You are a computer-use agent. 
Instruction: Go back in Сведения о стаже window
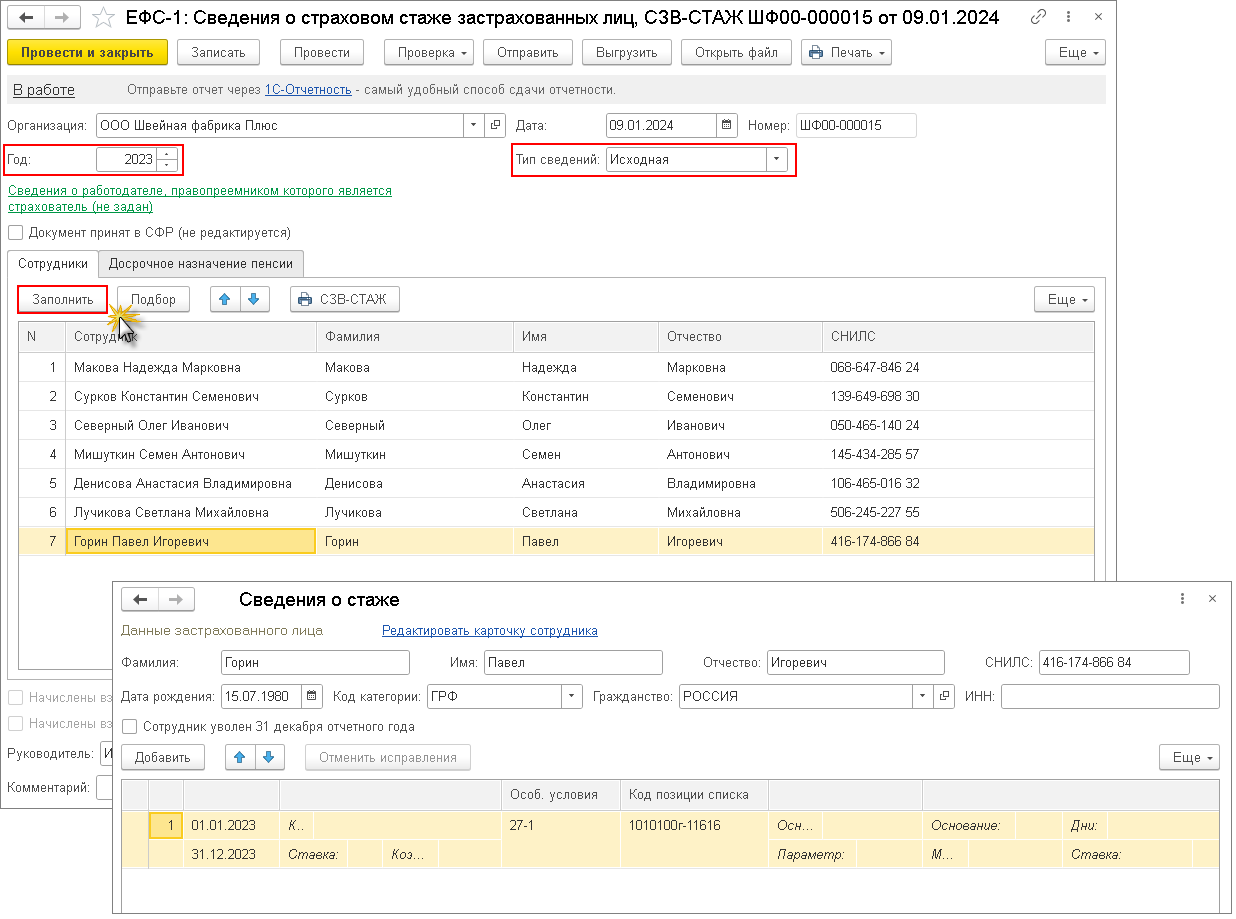pyautogui.click(x=140, y=599)
